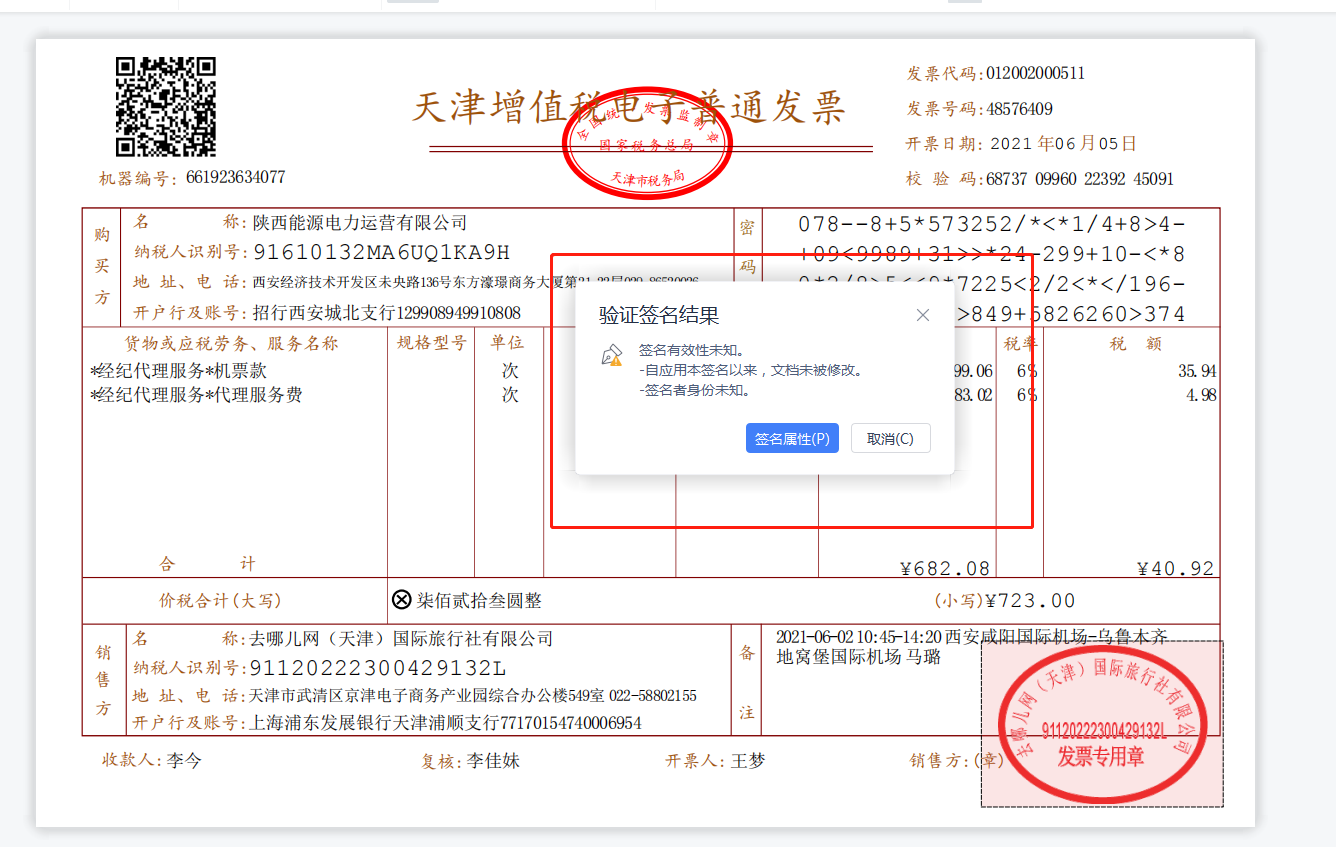
Task: Click the issuer name 王梦
Action: pos(747,761)
